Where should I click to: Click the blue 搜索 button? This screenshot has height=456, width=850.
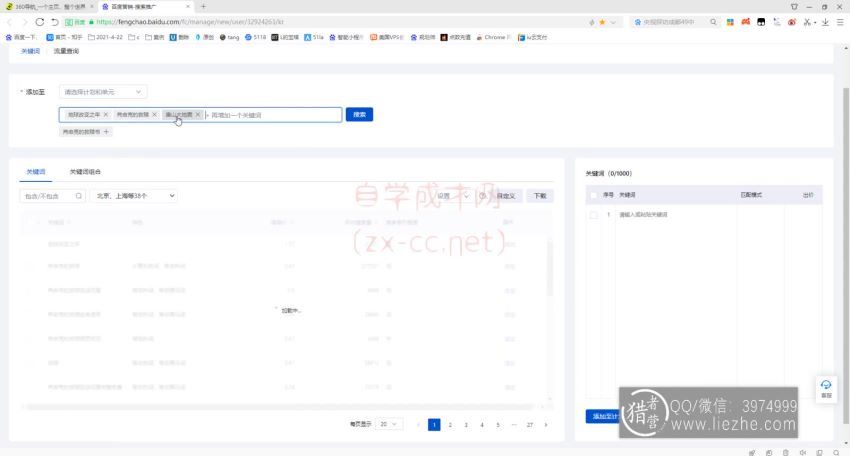point(359,114)
